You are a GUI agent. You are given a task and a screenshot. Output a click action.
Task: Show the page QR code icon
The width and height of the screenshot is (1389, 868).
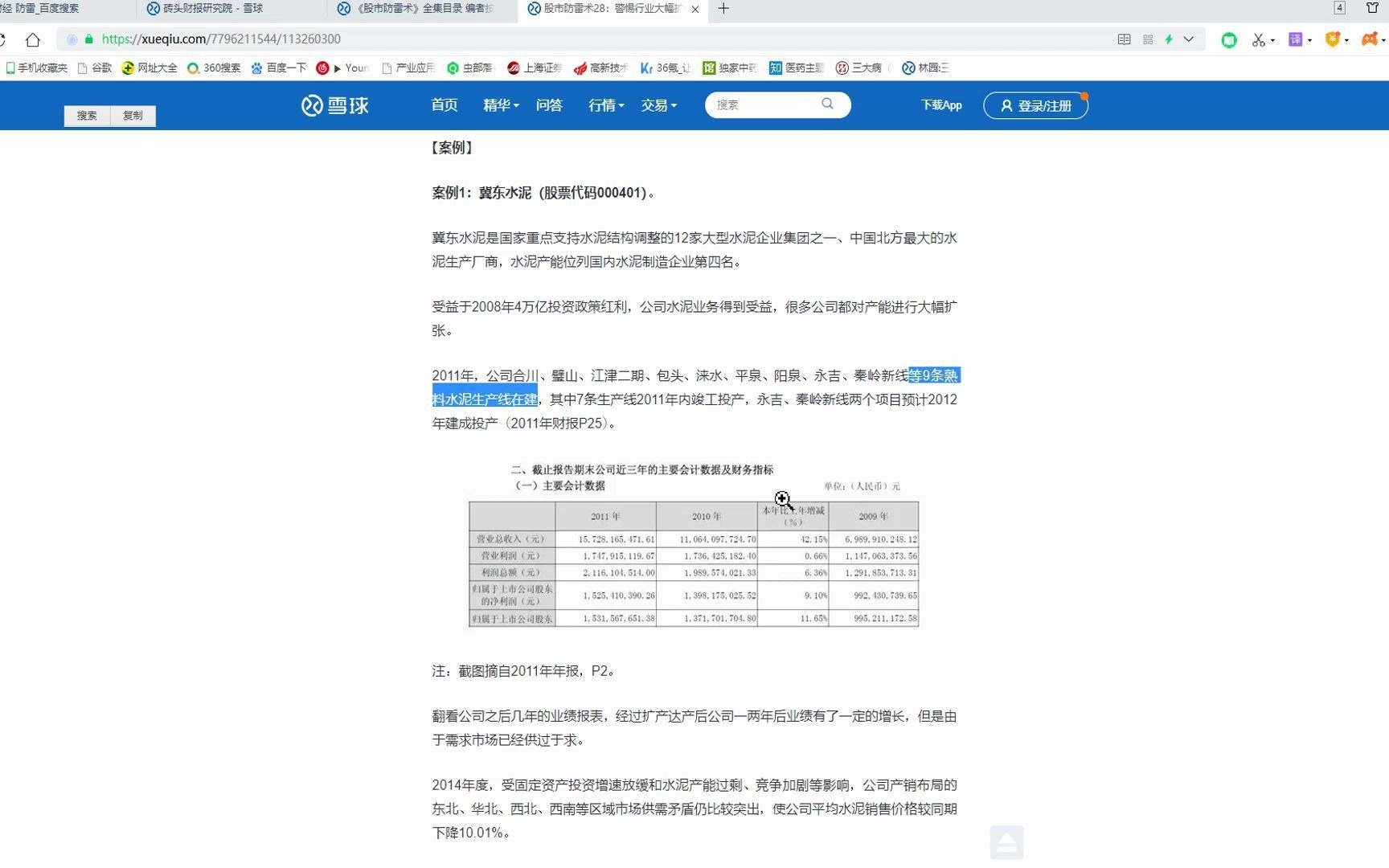1148,39
